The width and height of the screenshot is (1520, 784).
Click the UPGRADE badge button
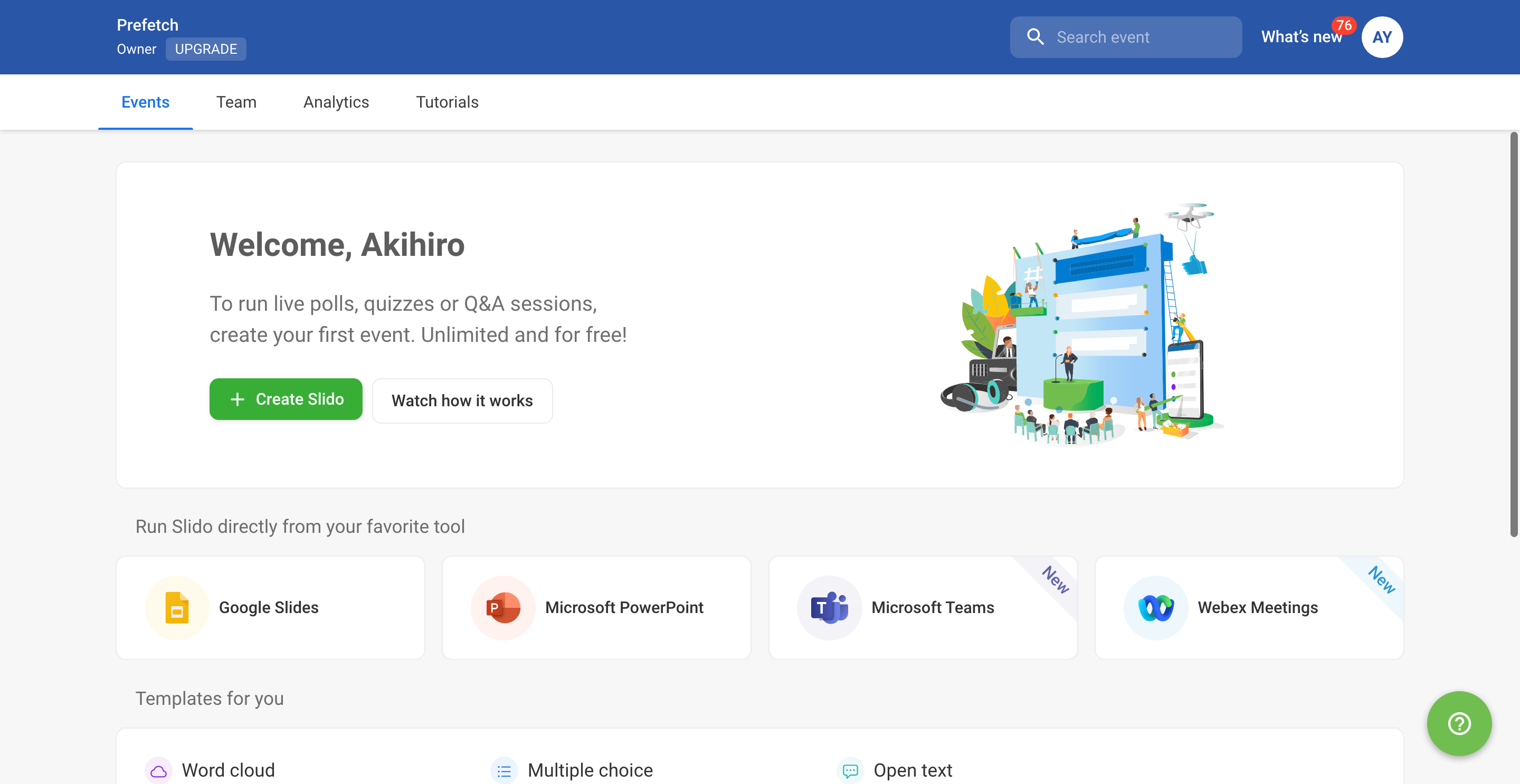pyautogui.click(x=206, y=49)
